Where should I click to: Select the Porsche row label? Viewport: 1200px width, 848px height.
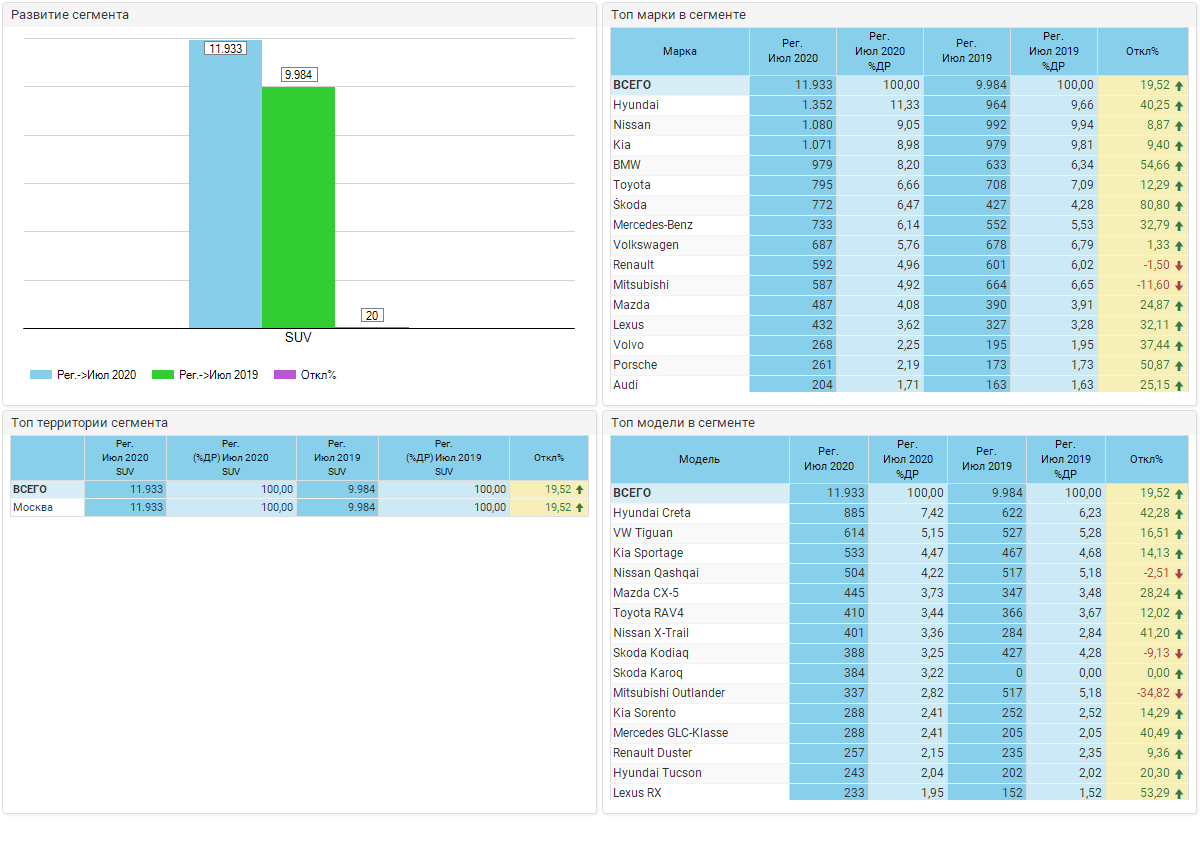(635, 365)
